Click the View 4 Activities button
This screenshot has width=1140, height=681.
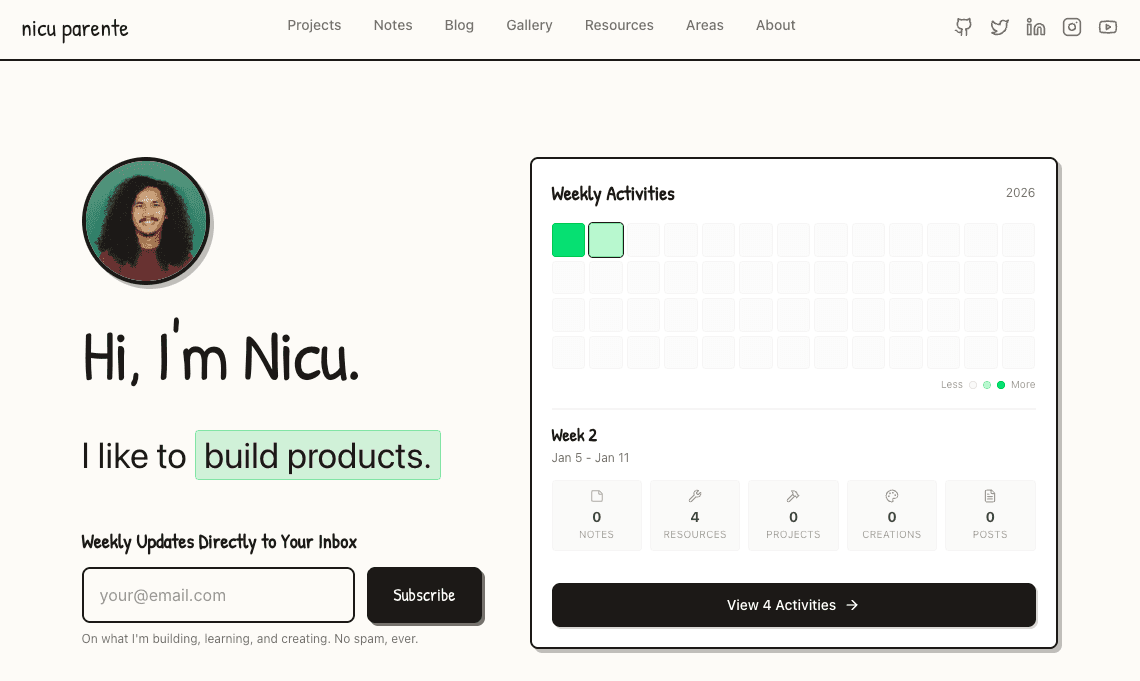tap(793, 605)
